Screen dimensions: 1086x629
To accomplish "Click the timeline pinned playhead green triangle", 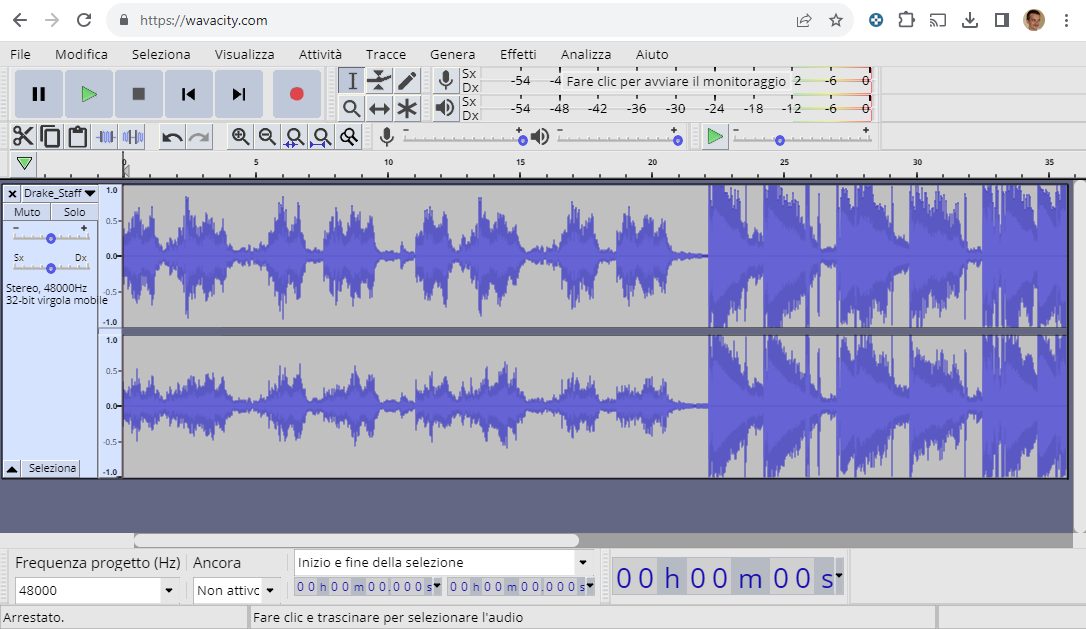I will click(x=24, y=163).
